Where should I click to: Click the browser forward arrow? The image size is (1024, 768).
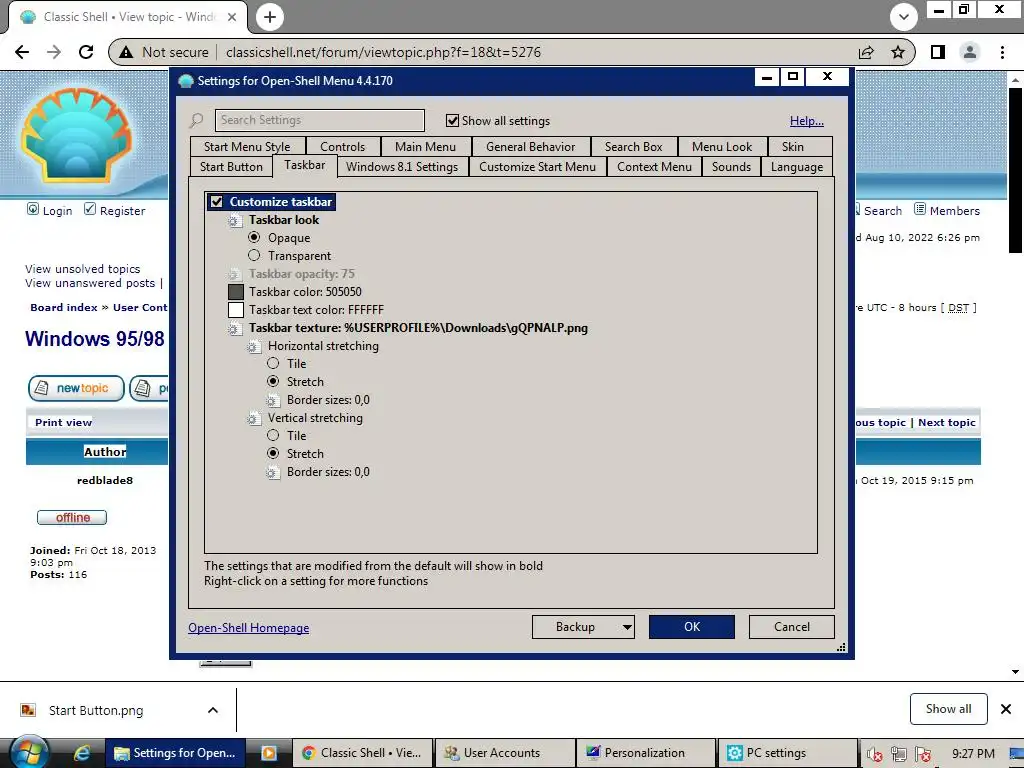(54, 52)
